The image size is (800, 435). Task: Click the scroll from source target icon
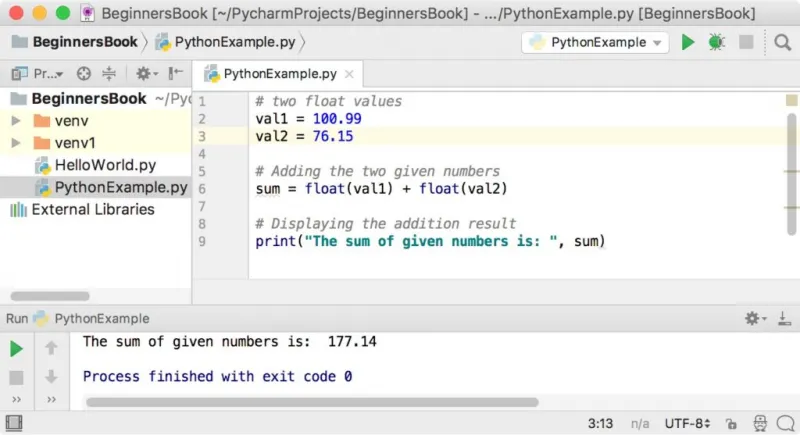click(84, 74)
